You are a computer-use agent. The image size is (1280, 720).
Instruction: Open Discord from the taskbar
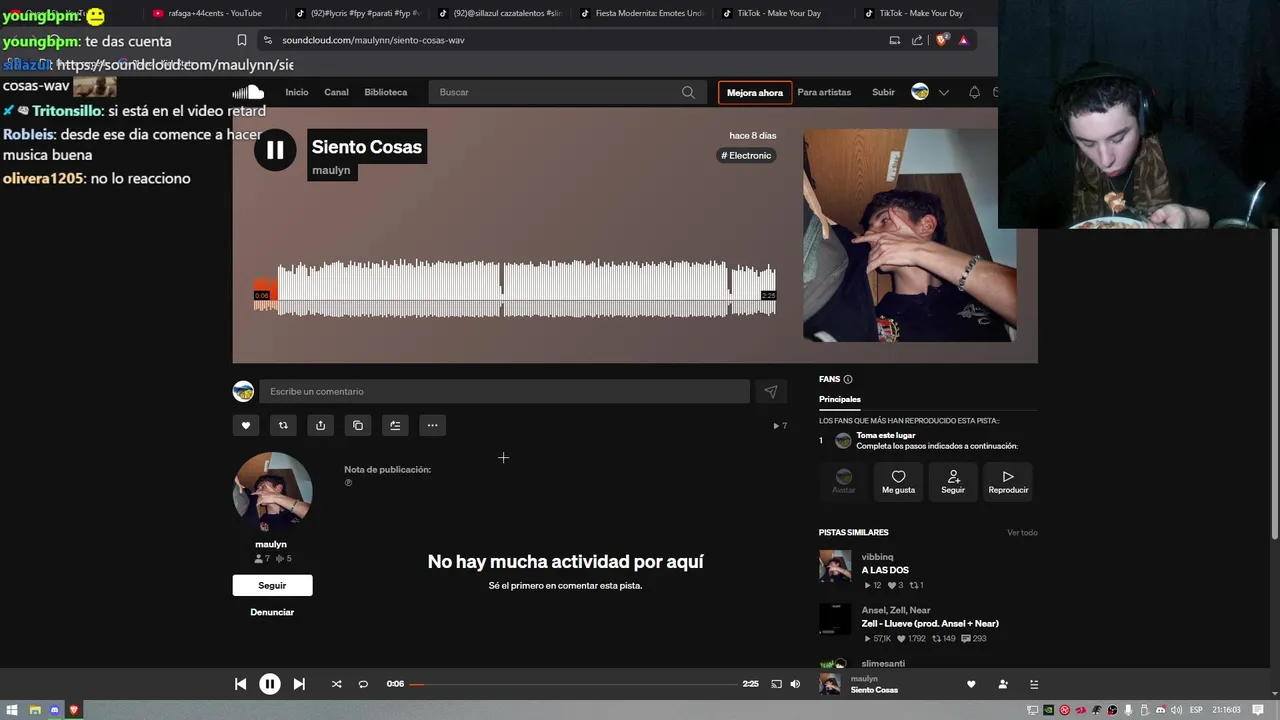point(54,710)
